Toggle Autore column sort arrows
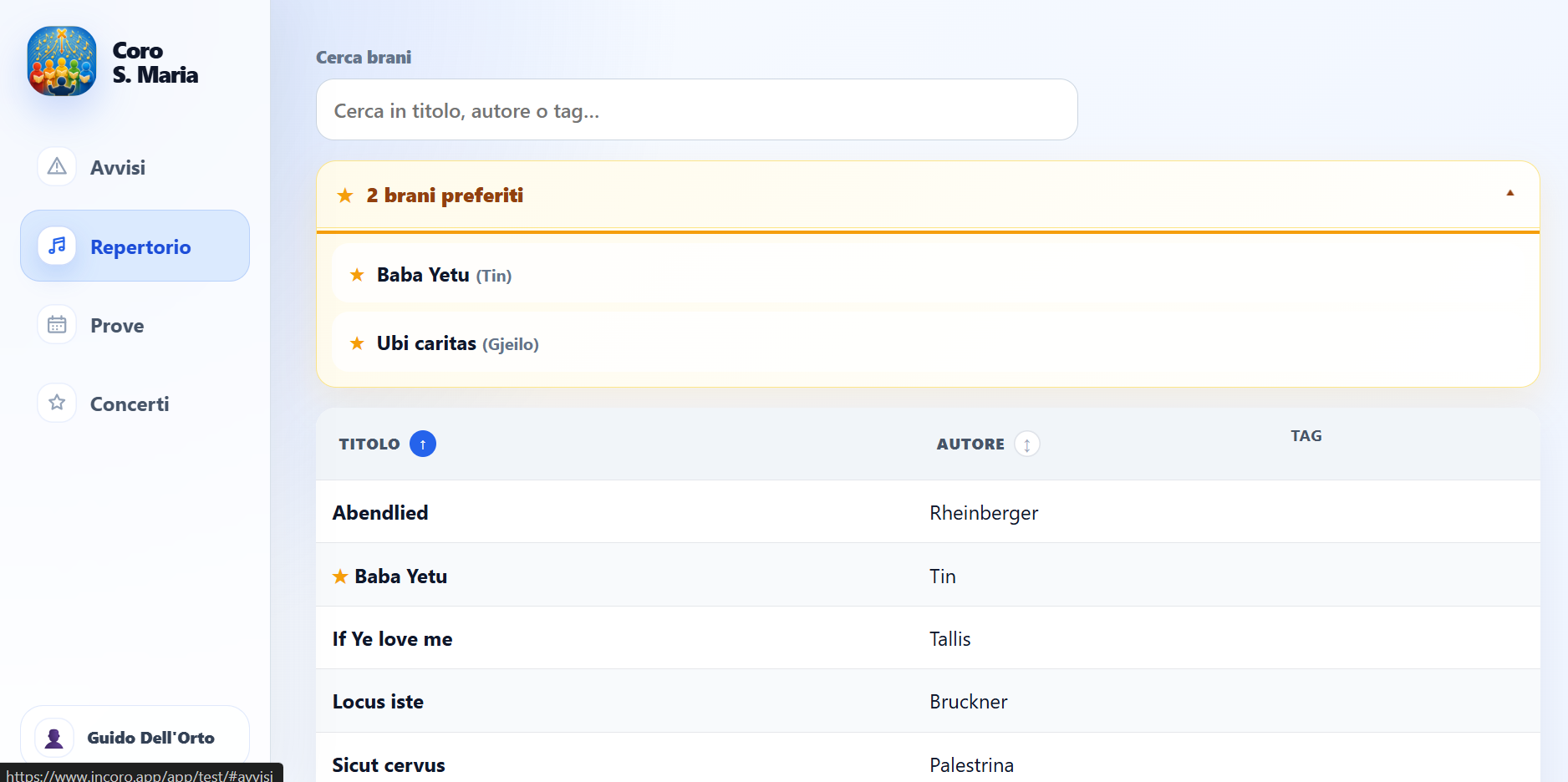 (1027, 444)
